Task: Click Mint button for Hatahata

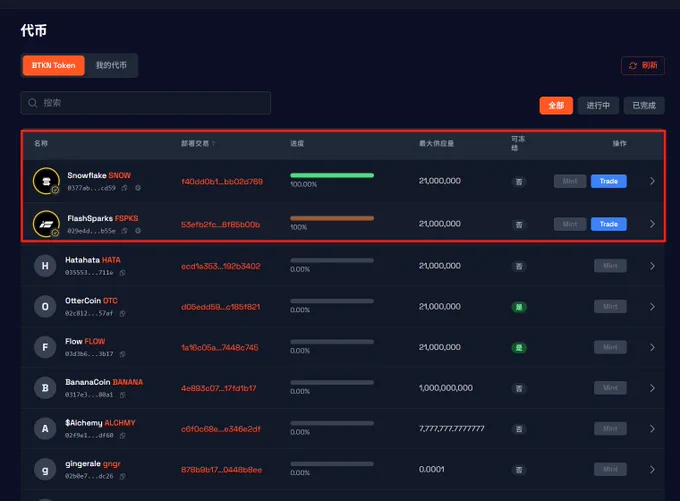Action: 610,265
